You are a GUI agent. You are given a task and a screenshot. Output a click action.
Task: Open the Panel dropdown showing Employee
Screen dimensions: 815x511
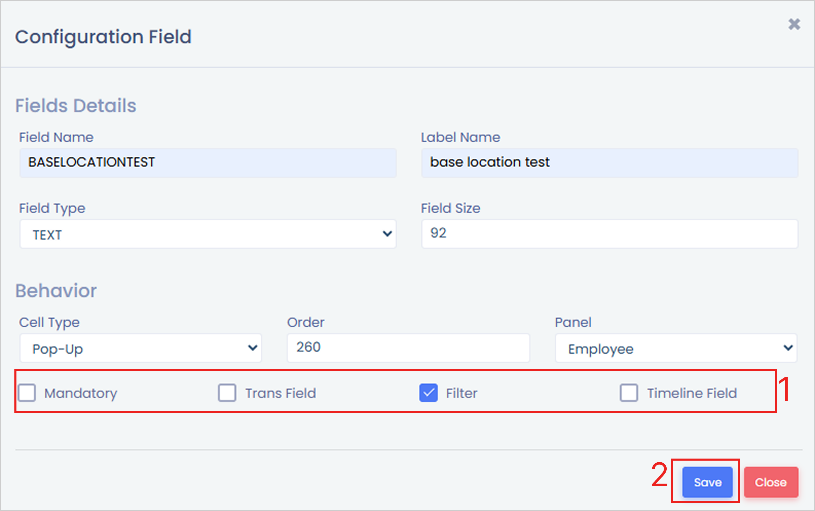pyautogui.click(x=676, y=349)
